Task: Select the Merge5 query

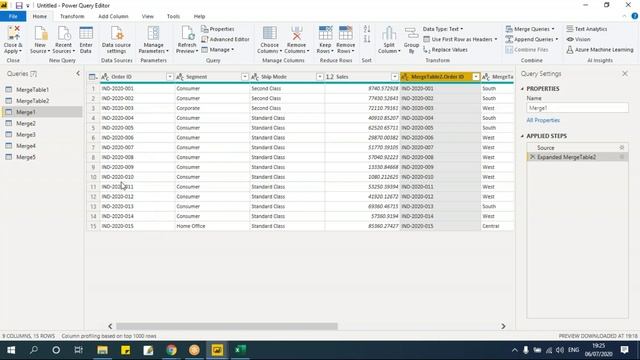Action: coord(42,157)
